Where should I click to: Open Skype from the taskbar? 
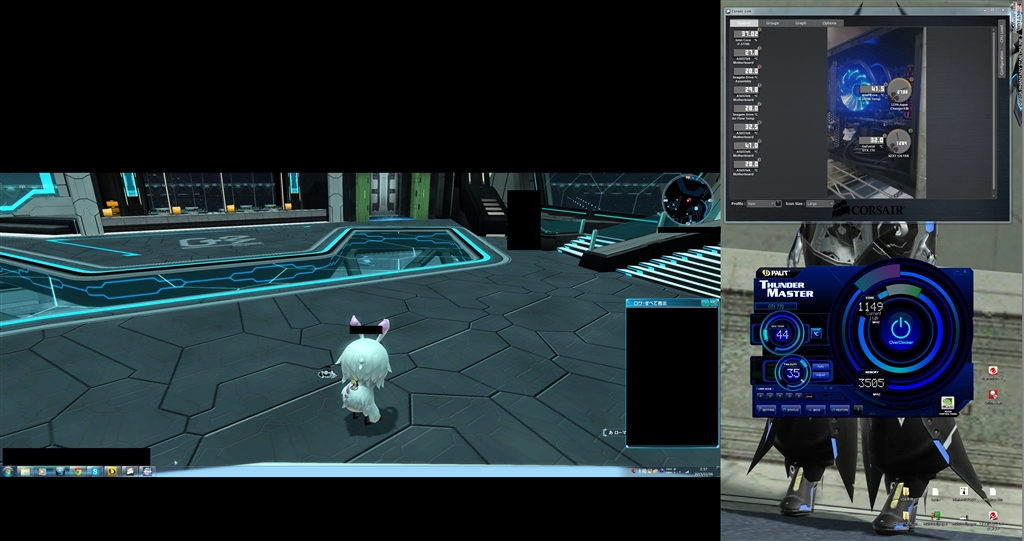pos(95,470)
